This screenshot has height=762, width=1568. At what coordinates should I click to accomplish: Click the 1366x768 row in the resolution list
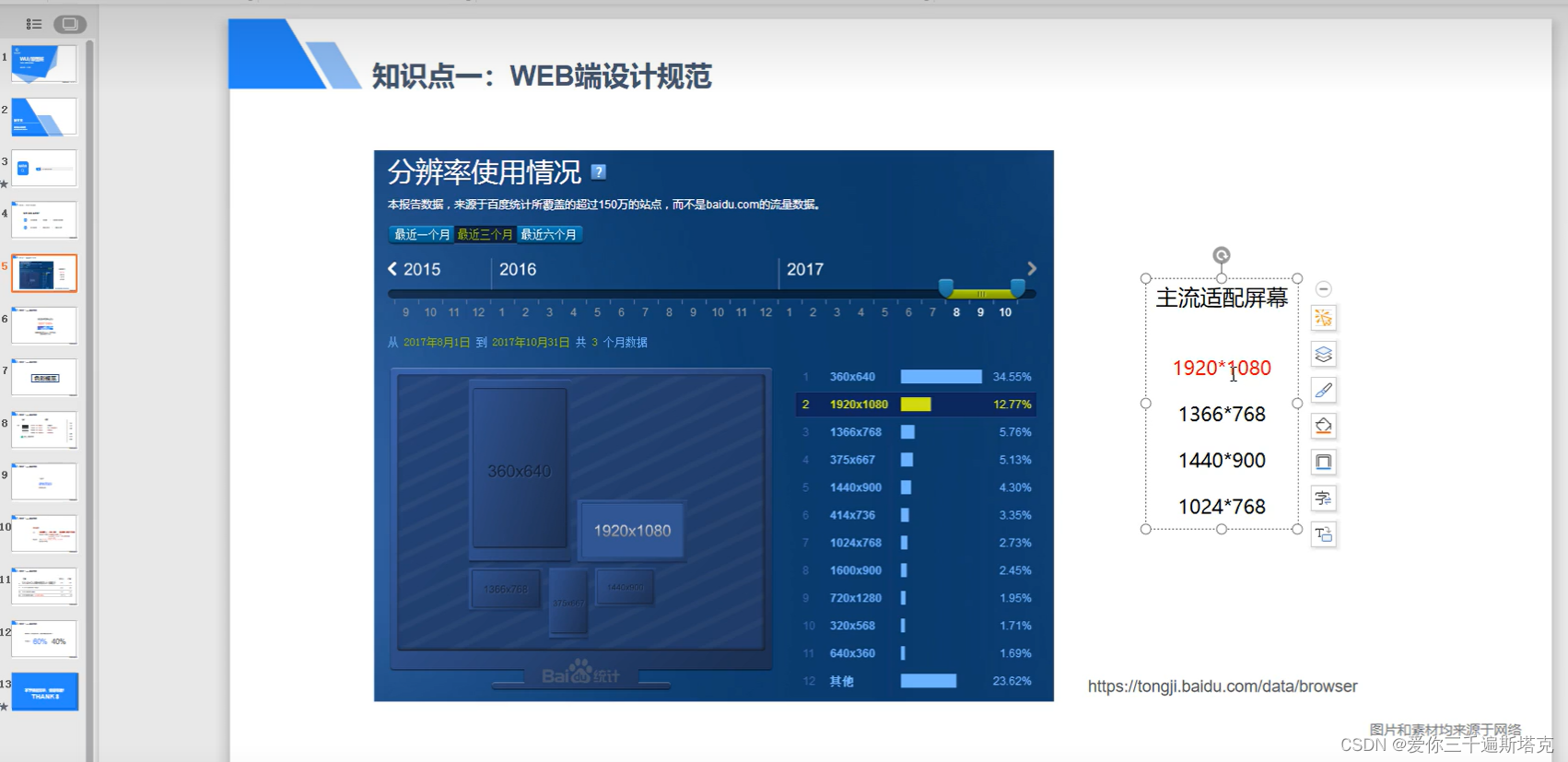click(917, 432)
